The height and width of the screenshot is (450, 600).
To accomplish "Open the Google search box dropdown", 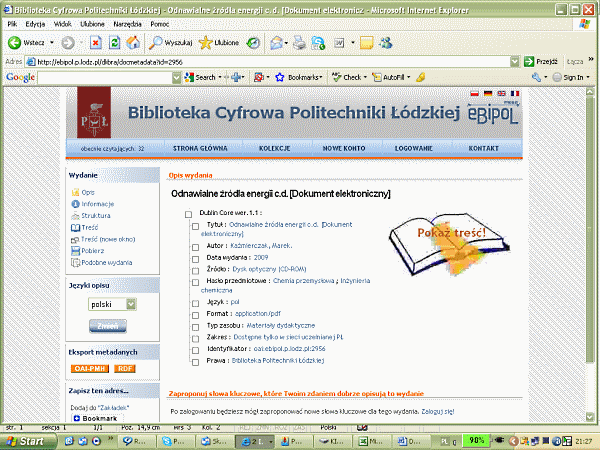I will [x=176, y=78].
